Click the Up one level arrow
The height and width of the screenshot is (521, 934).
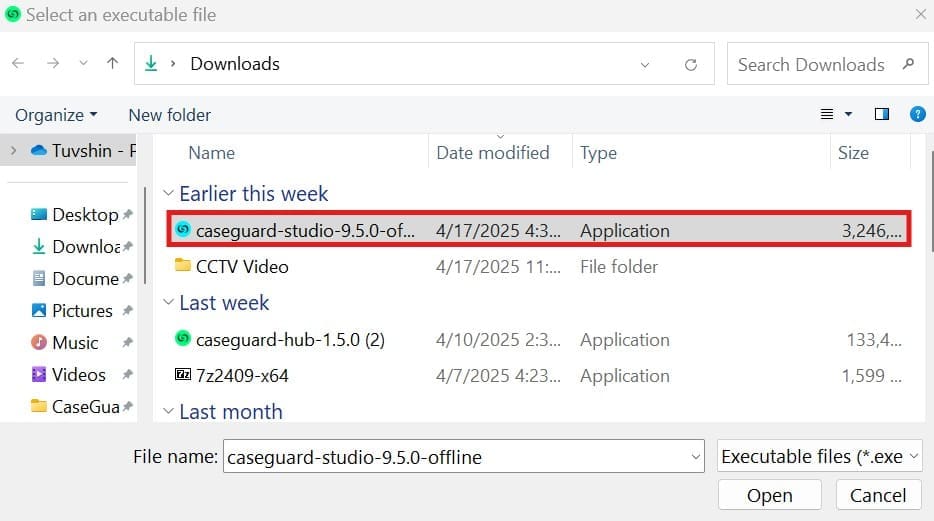click(x=113, y=63)
